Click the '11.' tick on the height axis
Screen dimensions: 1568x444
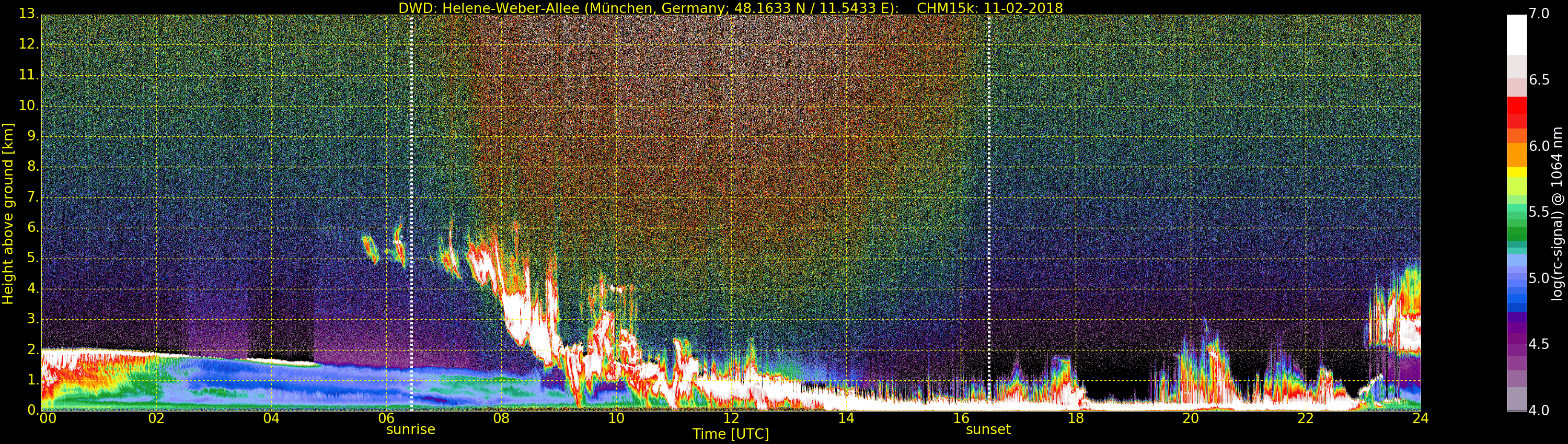[29, 75]
